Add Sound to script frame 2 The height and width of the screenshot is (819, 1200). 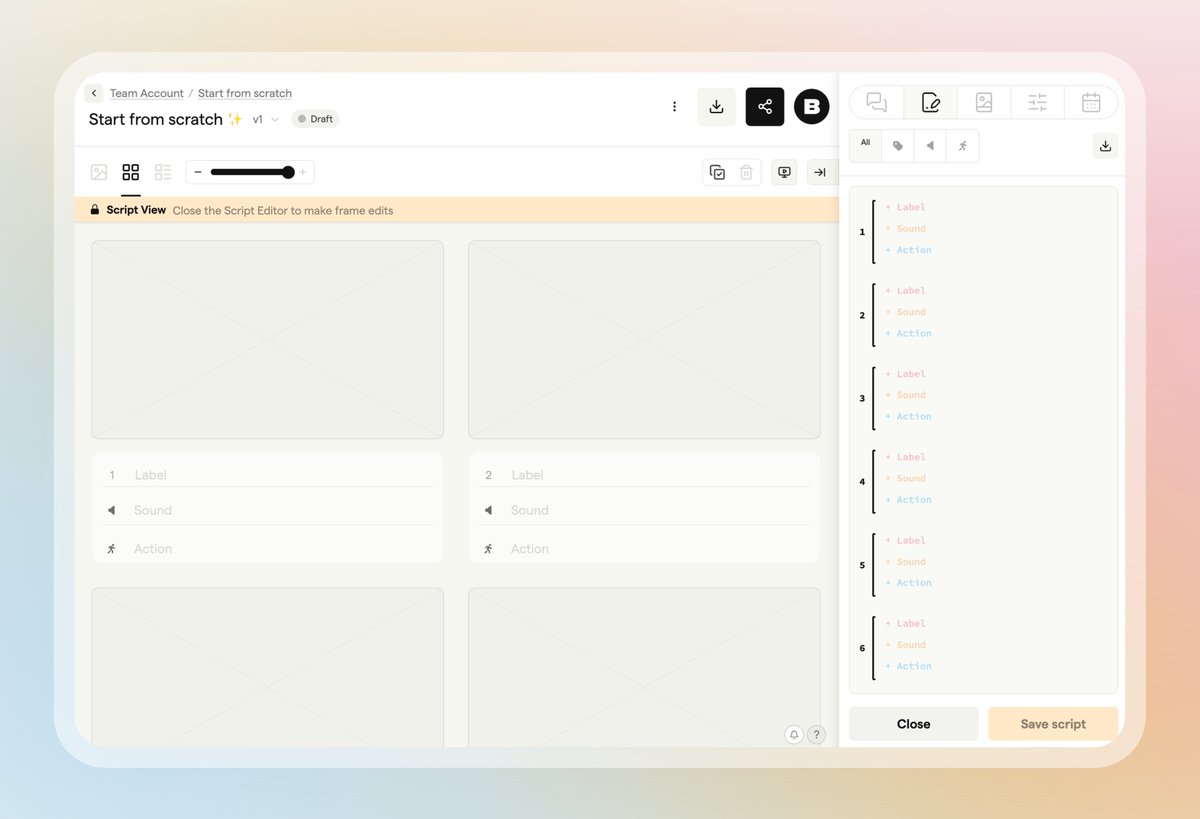[906, 312]
